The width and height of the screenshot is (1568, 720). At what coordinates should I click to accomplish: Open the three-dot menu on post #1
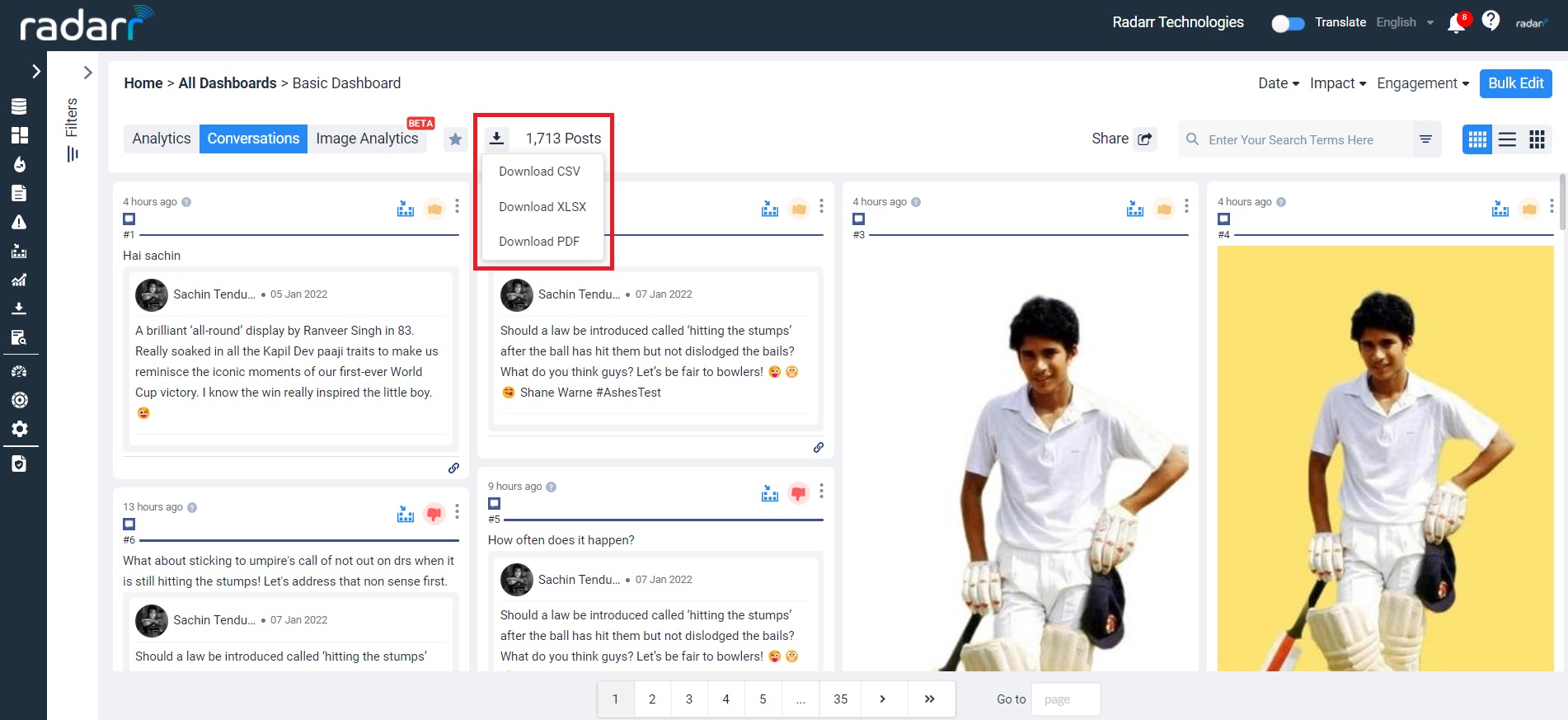tap(457, 206)
